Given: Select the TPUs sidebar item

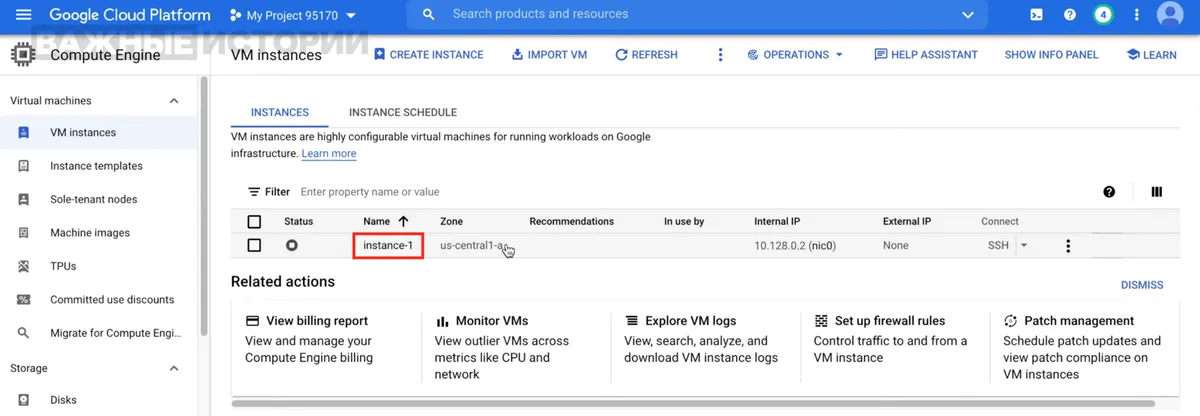Looking at the screenshot, I should pyautogui.click(x=99, y=266).
